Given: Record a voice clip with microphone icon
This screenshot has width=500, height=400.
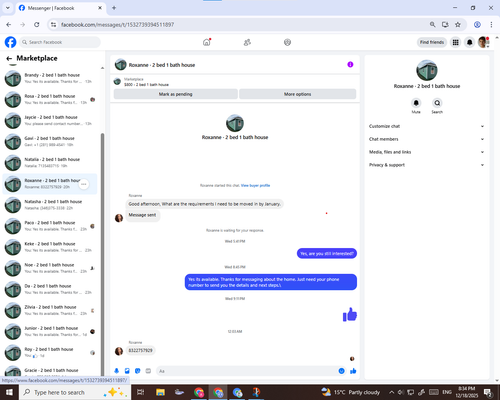Looking at the screenshot, I should tap(117, 371).
